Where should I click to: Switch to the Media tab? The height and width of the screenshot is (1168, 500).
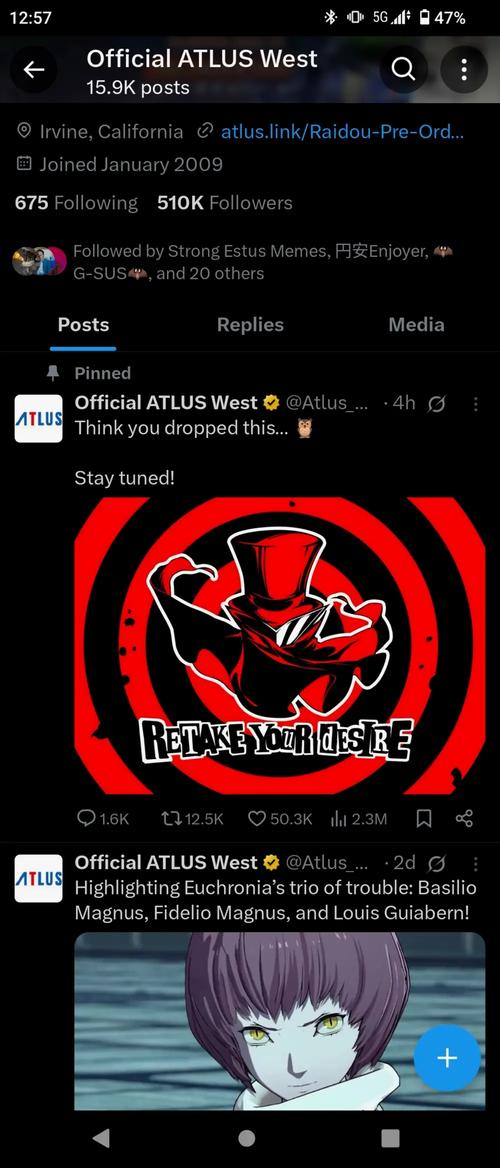pos(417,325)
